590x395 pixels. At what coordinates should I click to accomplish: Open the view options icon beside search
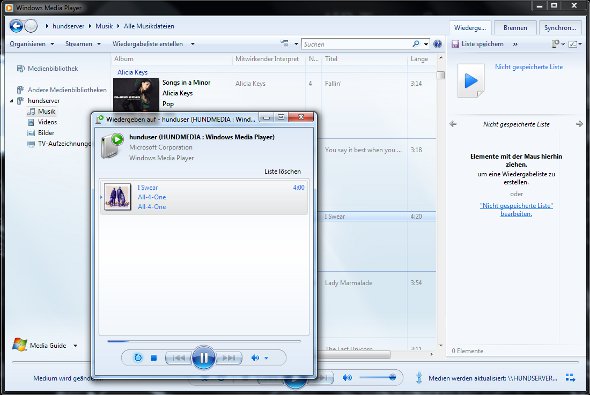(x=285, y=44)
